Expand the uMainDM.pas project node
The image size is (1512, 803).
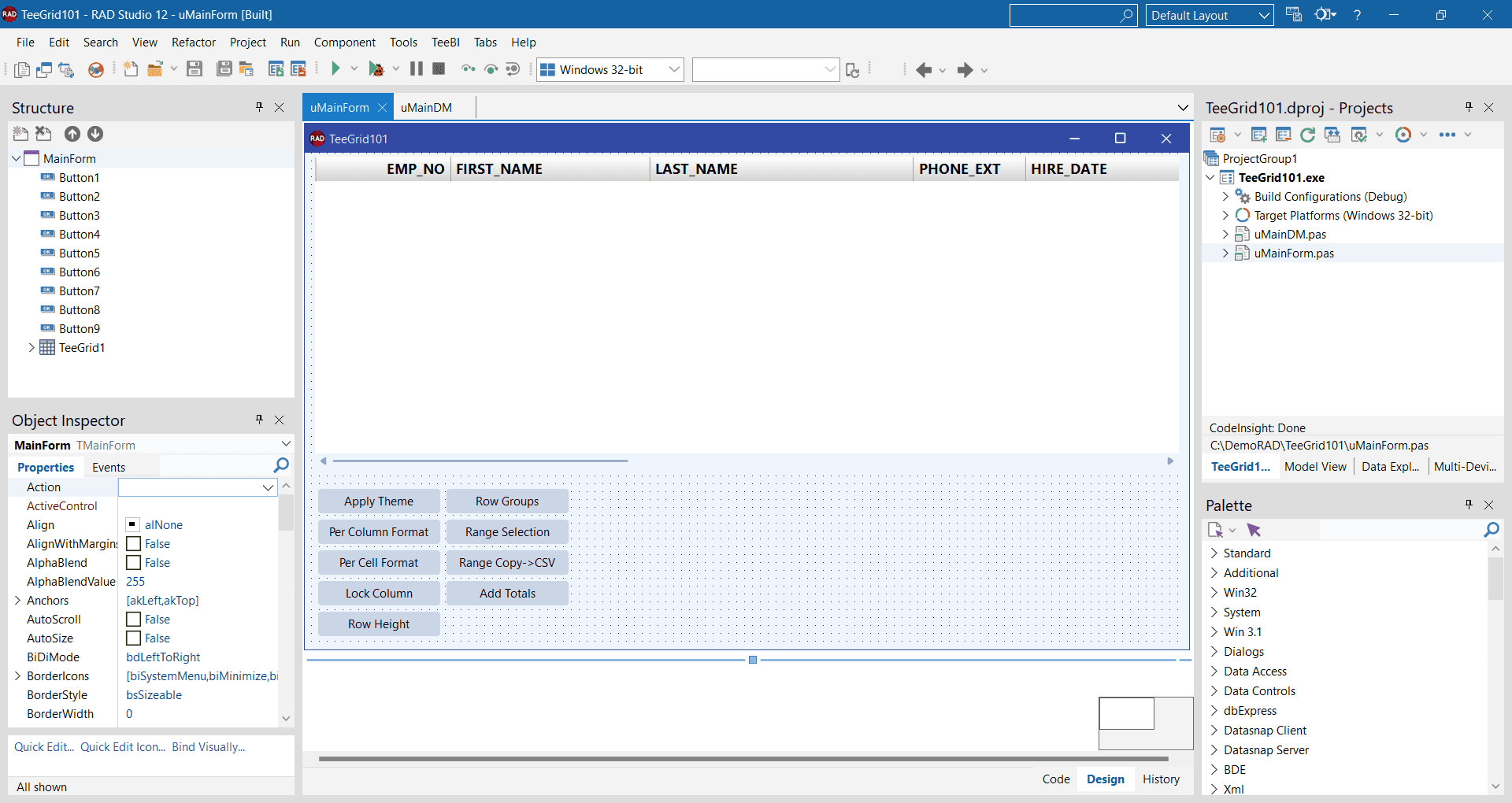[x=1225, y=235]
